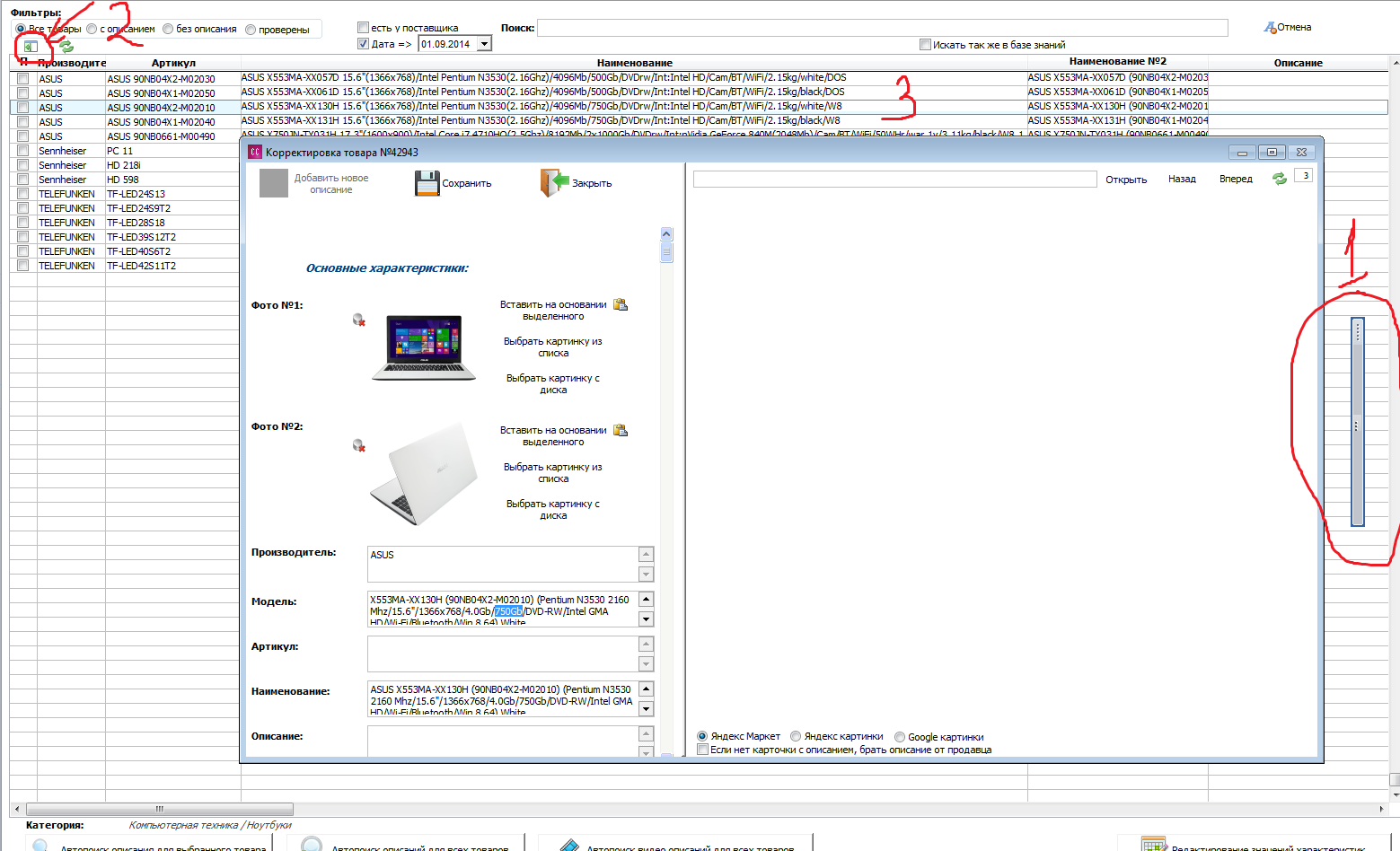Click the Открыть button in browser panel
Screen dimensions: 1400x851
click(x=1126, y=180)
